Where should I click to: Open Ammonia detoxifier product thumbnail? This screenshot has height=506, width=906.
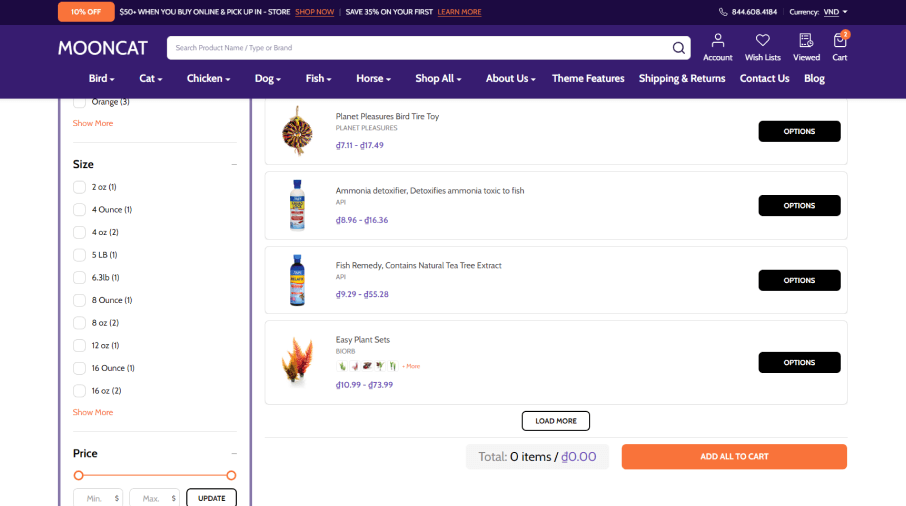tap(297, 206)
